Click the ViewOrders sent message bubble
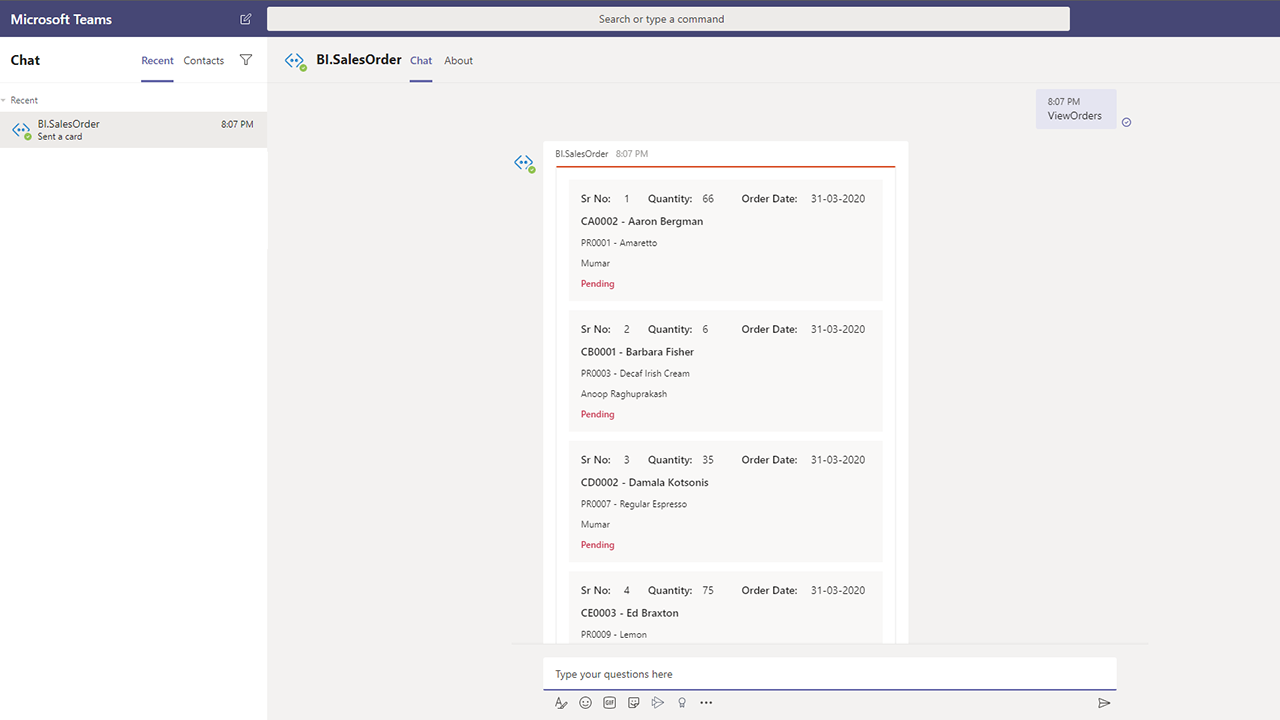 1075,109
